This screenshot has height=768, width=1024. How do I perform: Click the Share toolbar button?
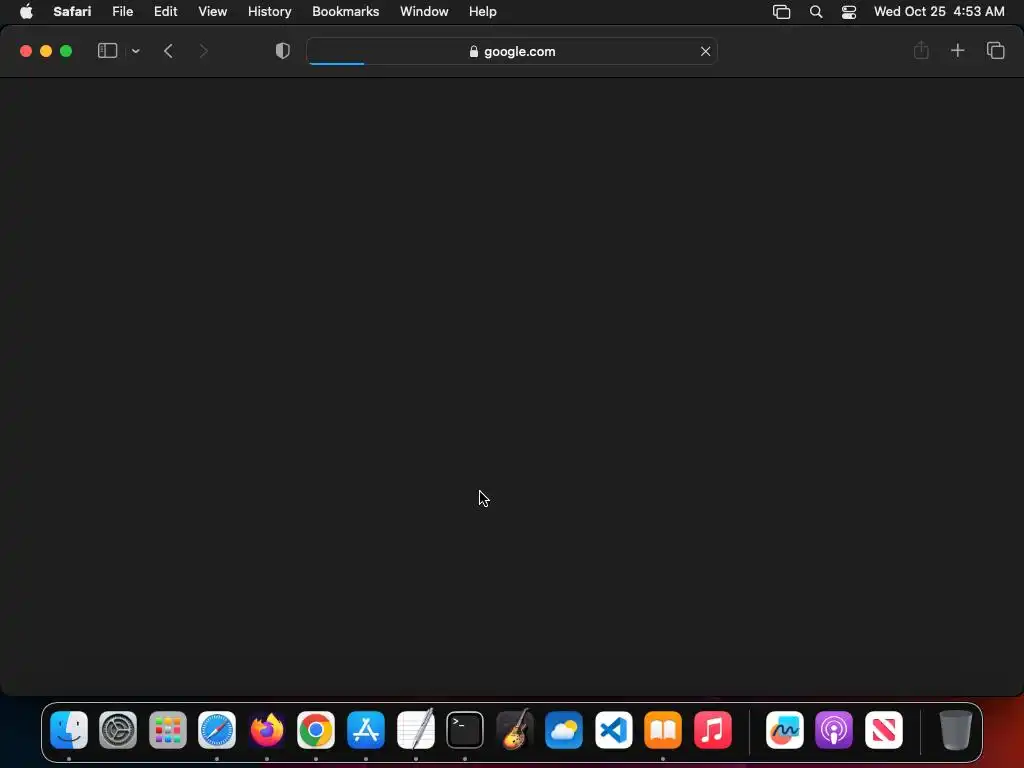tap(921, 50)
